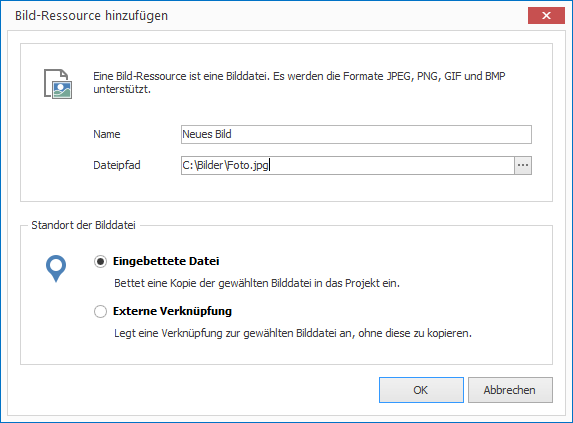Confirm the dialog with OK

click(x=421, y=390)
